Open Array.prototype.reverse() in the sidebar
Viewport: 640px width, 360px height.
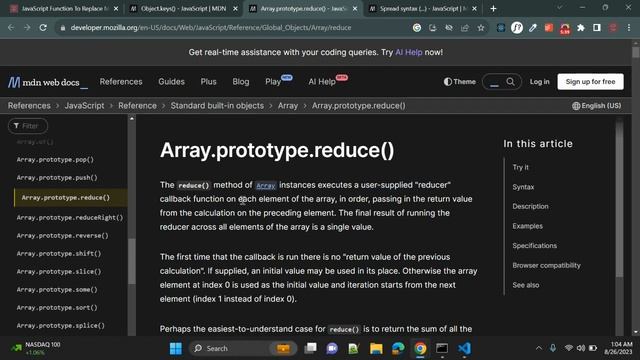click(x=62, y=236)
